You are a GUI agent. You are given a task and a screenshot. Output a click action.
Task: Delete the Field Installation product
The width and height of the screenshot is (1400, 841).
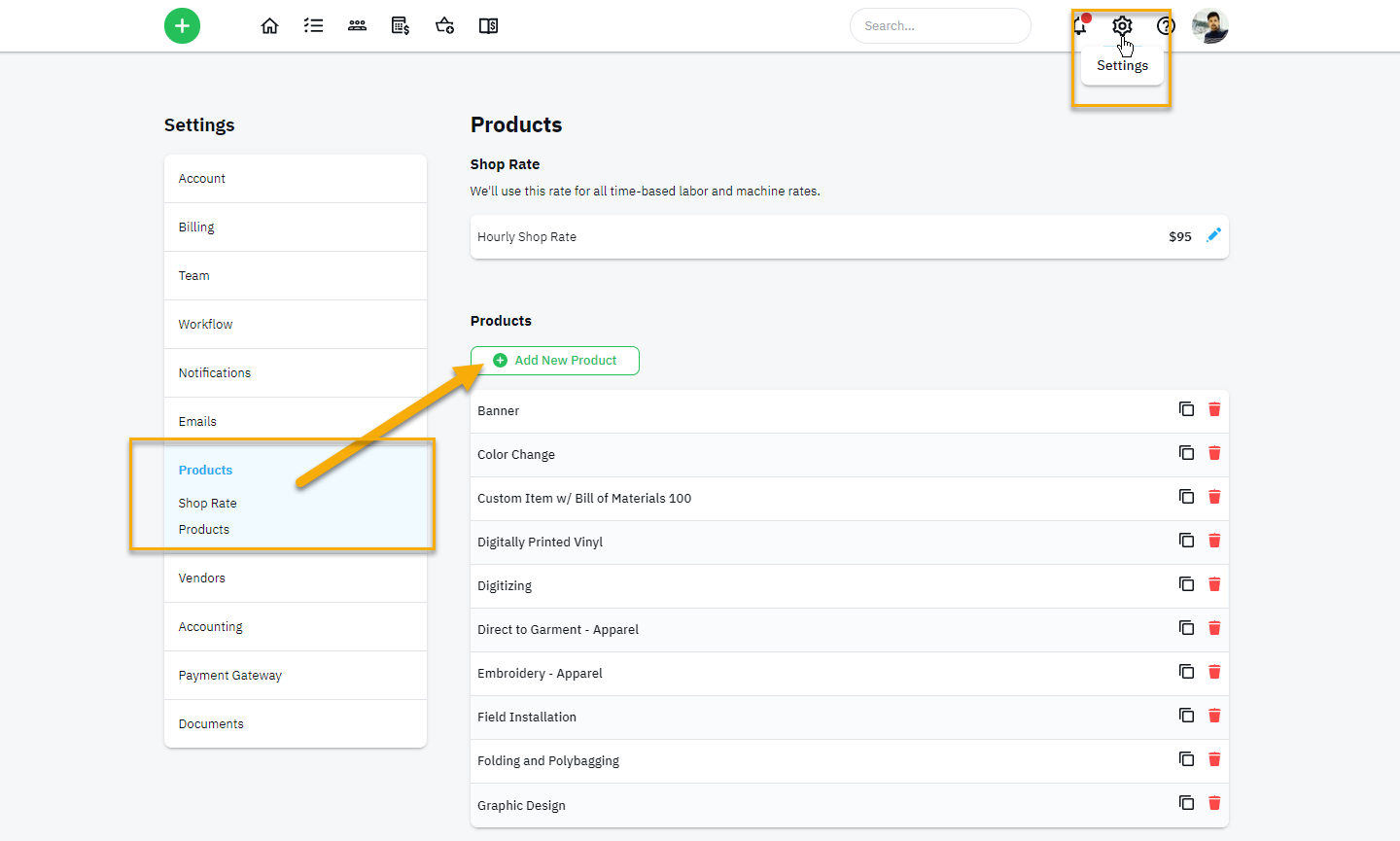click(1214, 716)
